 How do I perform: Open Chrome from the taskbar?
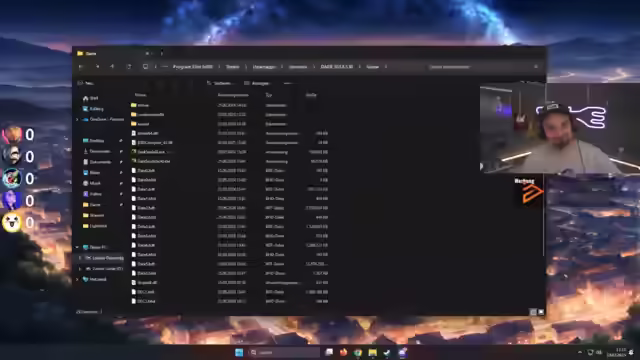pyautogui.click(x=358, y=352)
